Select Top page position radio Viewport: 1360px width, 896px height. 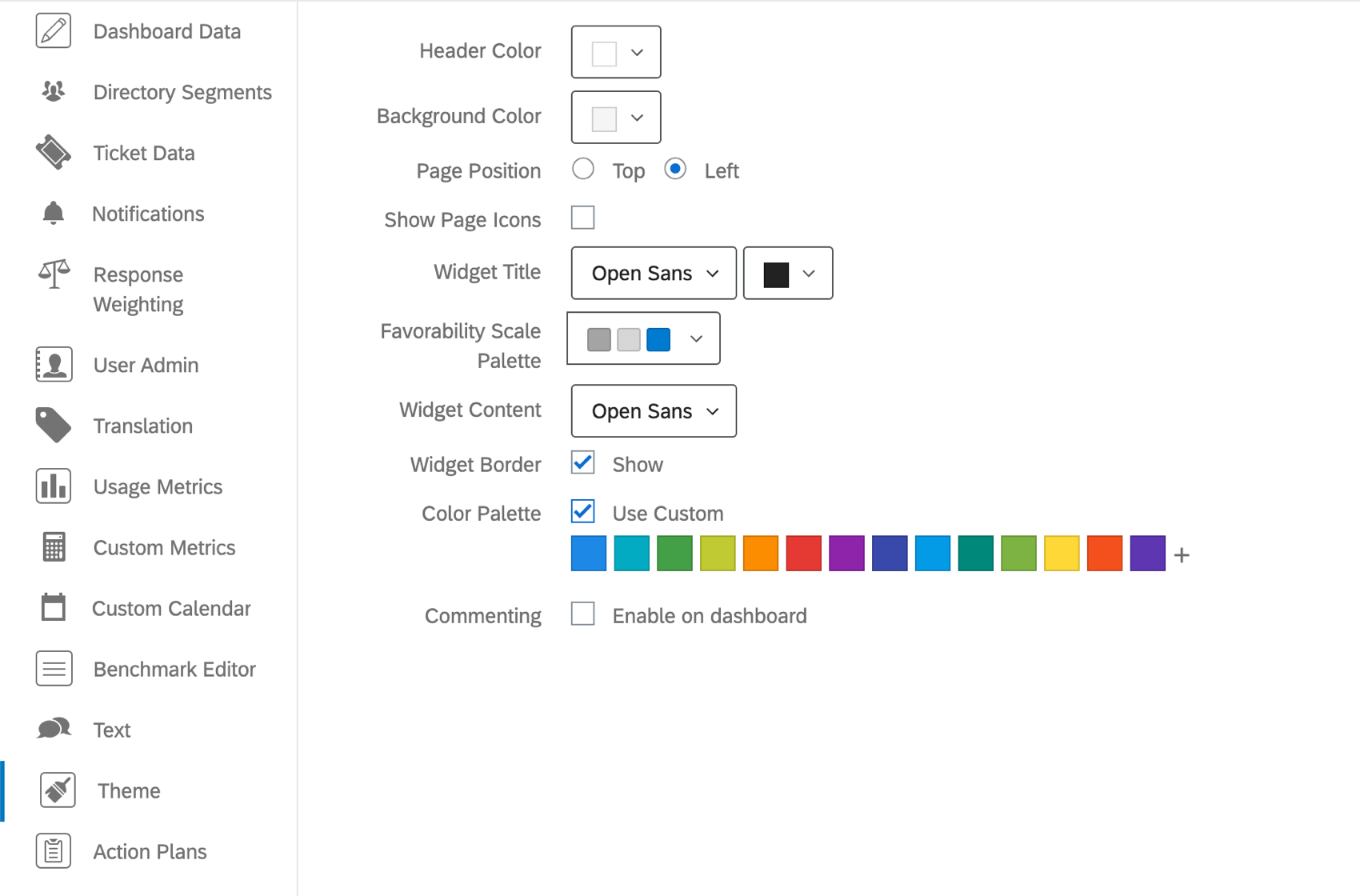(x=583, y=169)
